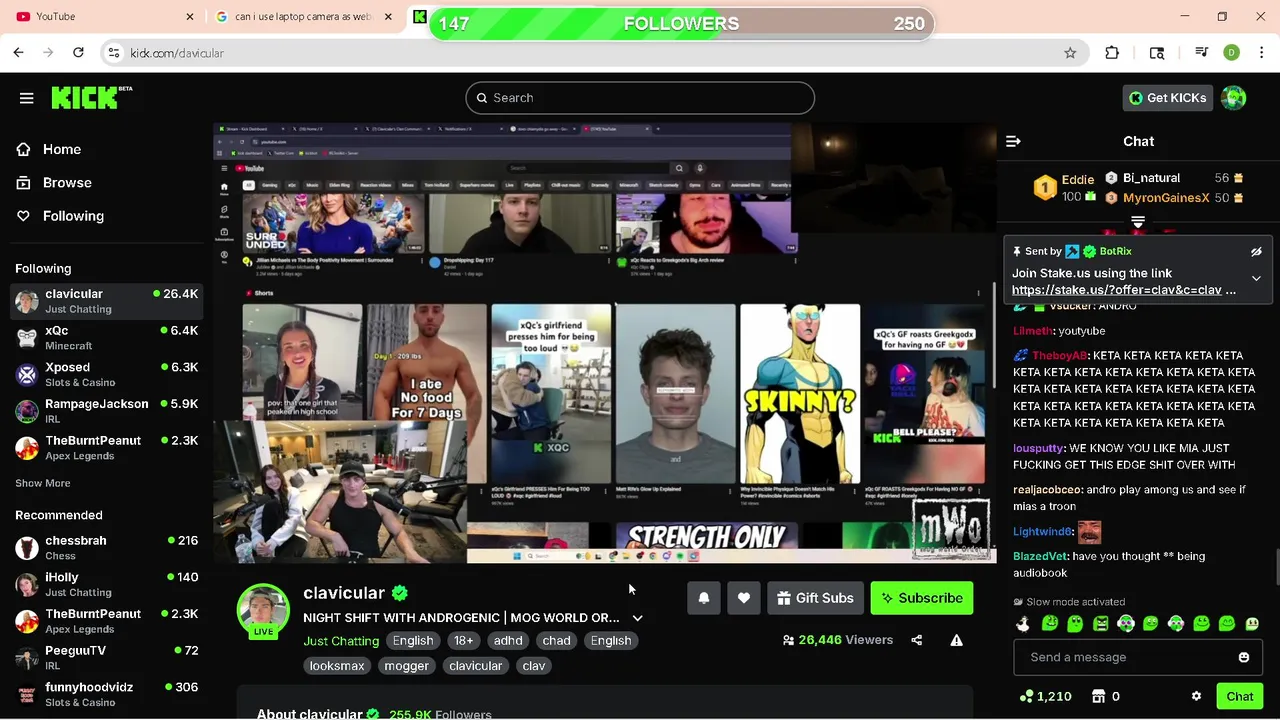Hide the pinned BotRix message
The height and width of the screenshot is (720, 1280).
1256,252
